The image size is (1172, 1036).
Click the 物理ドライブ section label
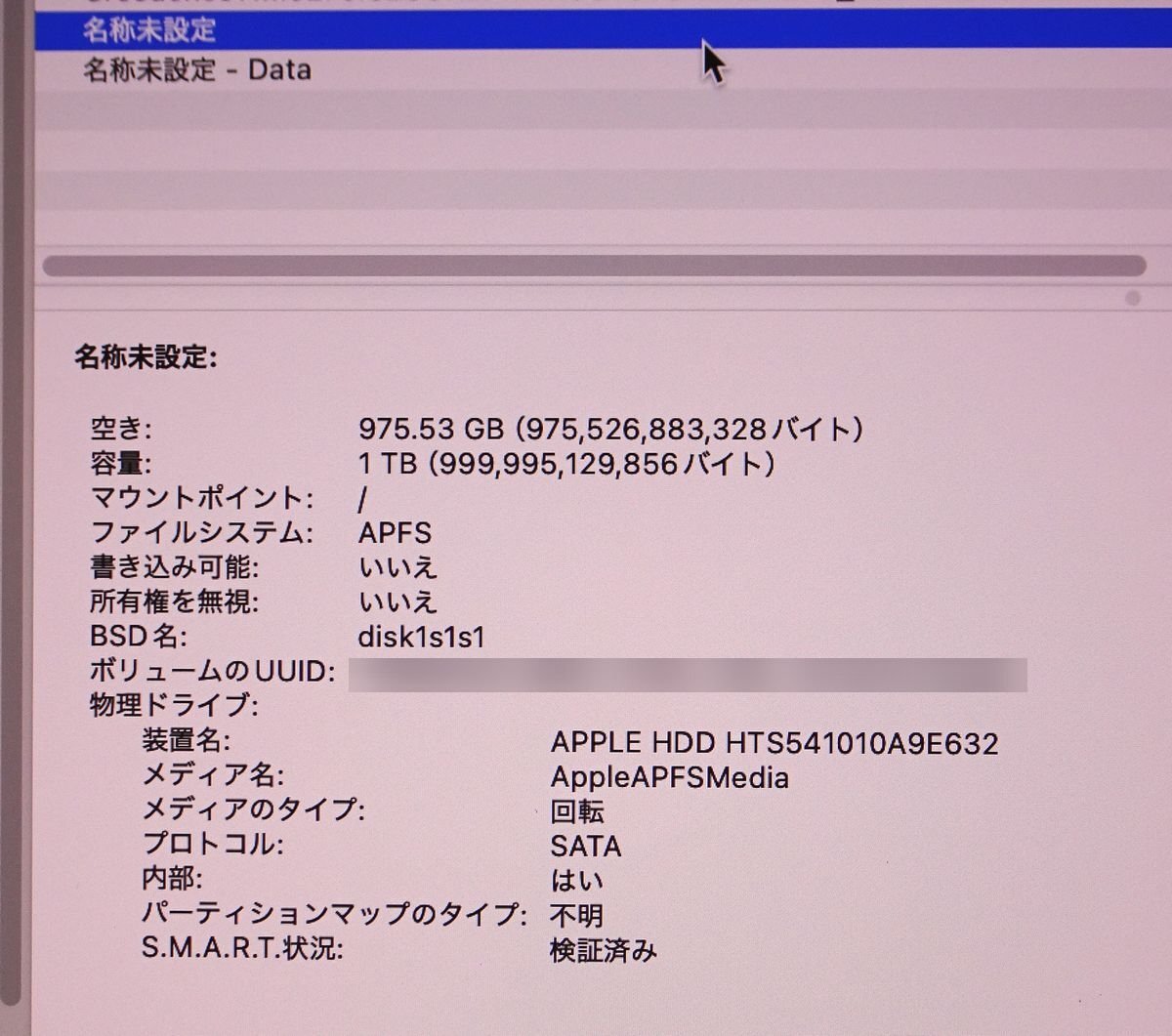[x=174, y=705]
